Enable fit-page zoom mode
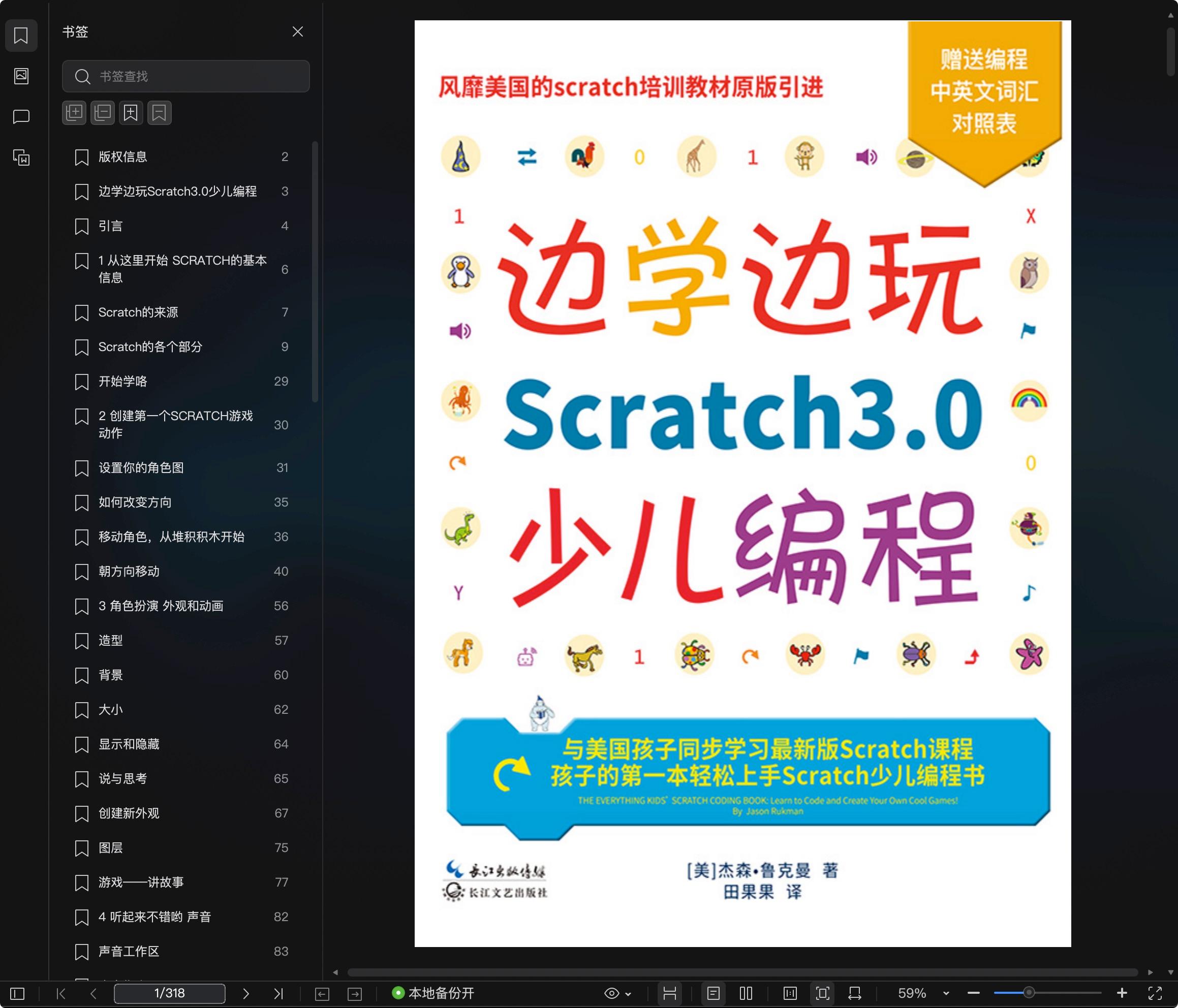 pos(823,993)
